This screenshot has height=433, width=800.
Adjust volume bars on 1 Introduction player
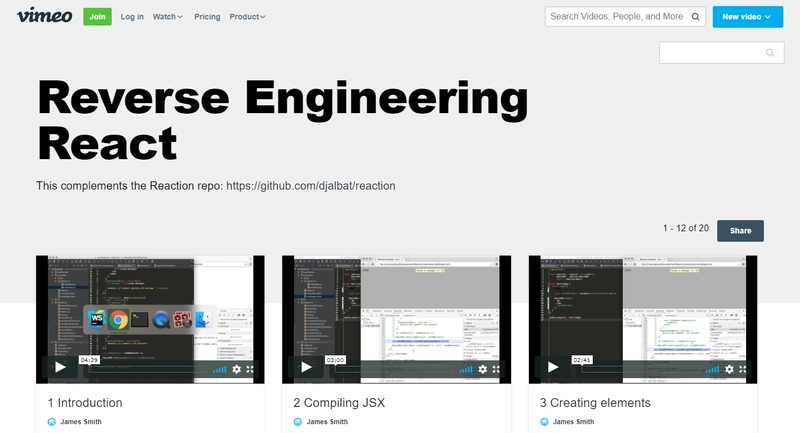tap(220, 369)
